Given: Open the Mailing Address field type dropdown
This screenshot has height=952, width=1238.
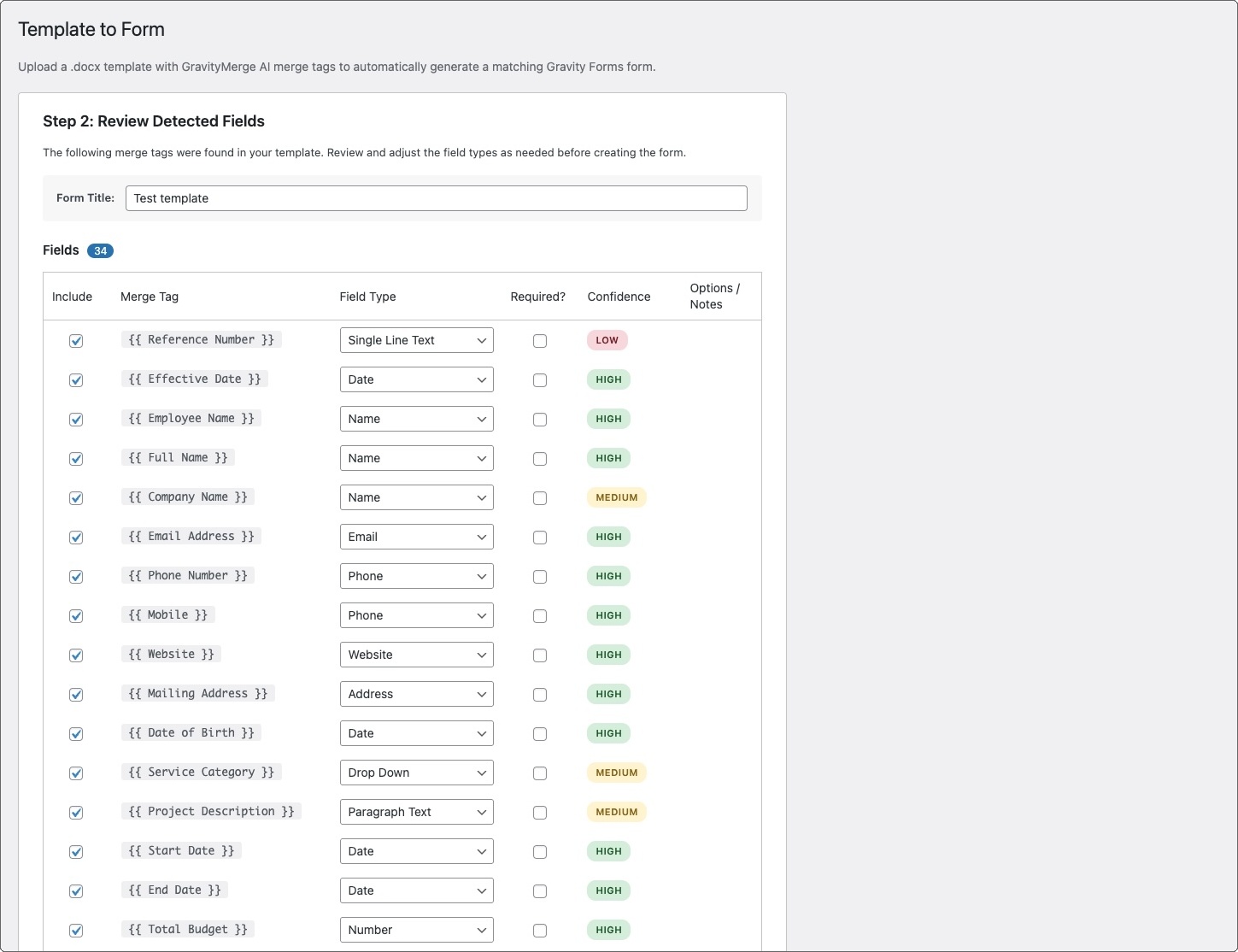Looking at the screenshot, I should click(416, 694).
